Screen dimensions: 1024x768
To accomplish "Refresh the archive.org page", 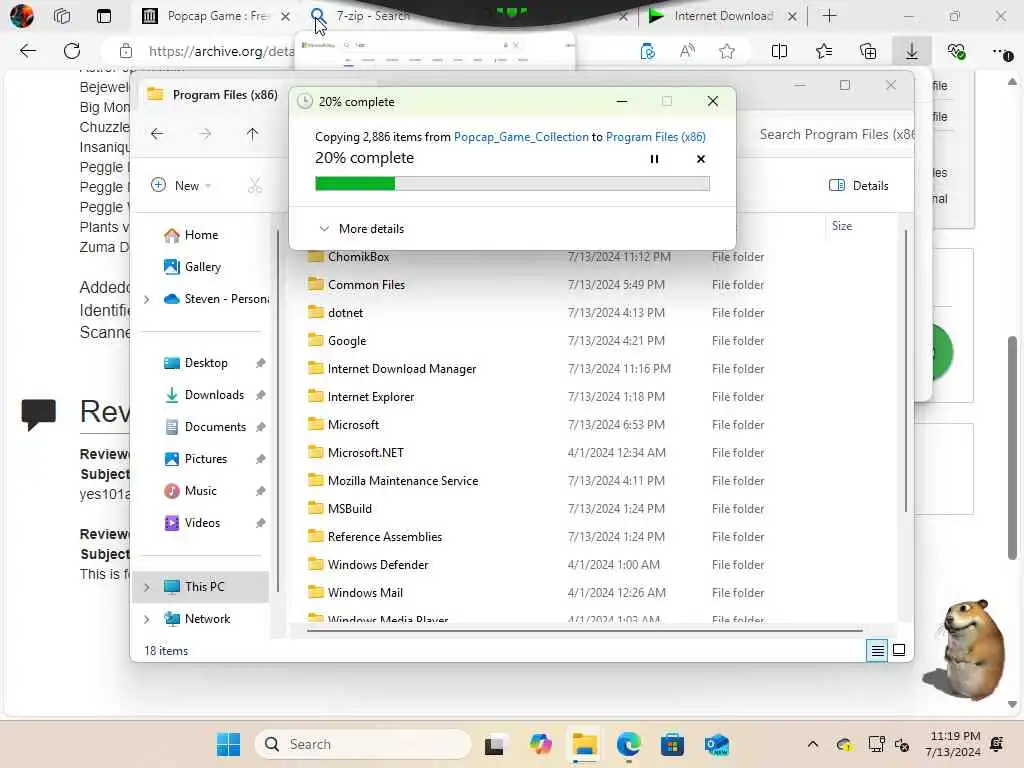I will pos(72,51).
